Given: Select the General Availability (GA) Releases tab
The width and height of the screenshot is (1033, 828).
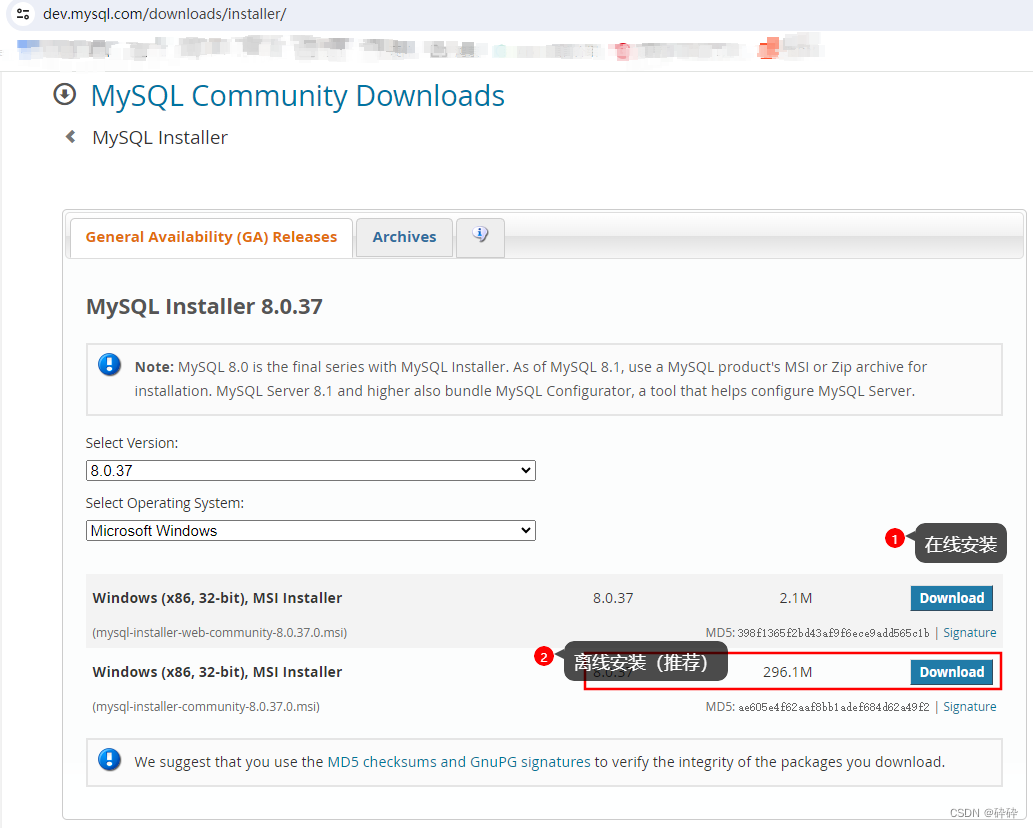Looking at the screenshot, I should (x=211, y=237).
